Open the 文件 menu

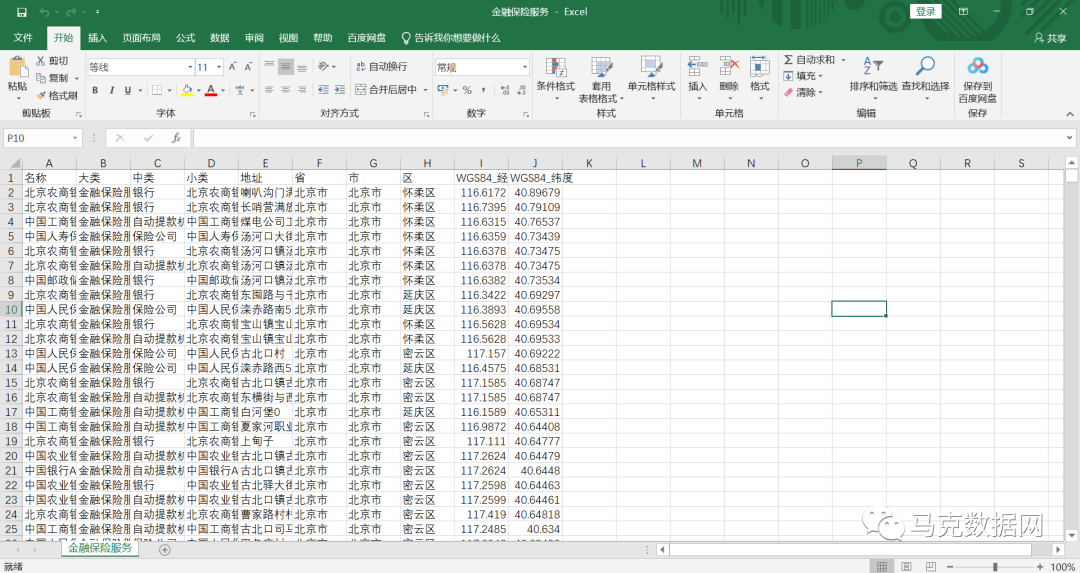click(x=23, y=38)
